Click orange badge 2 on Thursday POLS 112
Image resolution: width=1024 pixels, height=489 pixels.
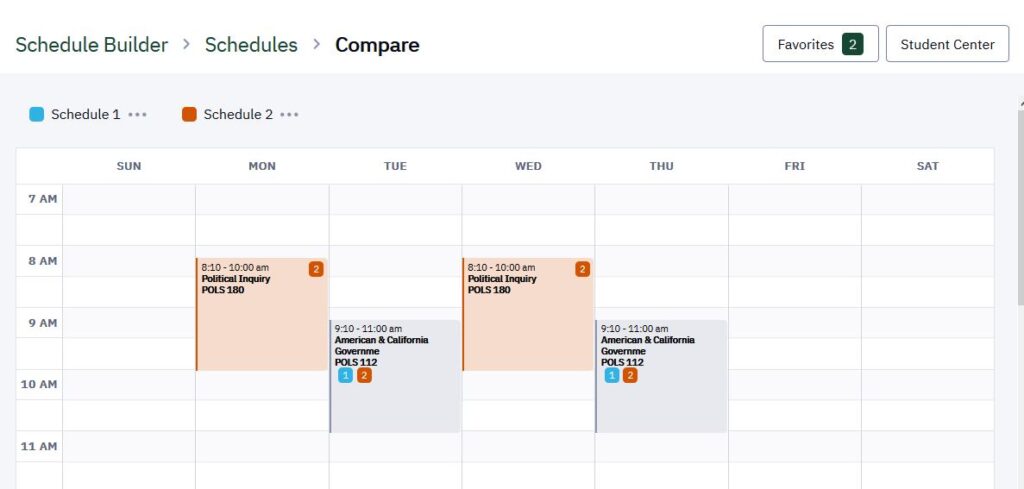(x=630, y=375)
